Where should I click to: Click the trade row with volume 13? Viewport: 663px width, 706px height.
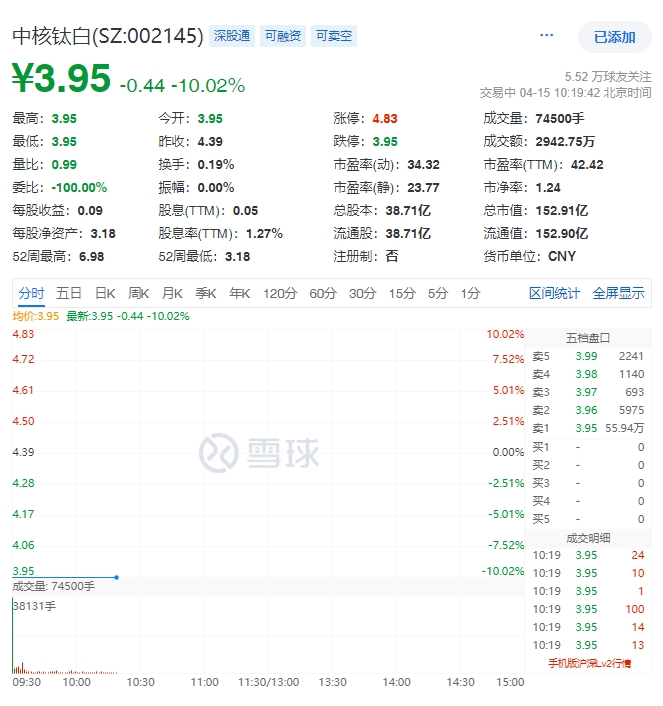click(x=588, y=645)
